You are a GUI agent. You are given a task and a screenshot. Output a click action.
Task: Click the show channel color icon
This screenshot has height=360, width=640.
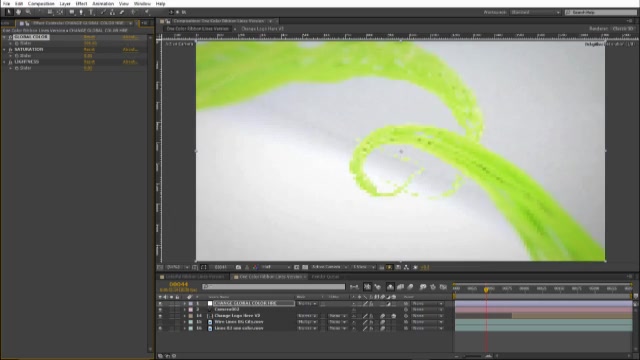coord(255,267)
